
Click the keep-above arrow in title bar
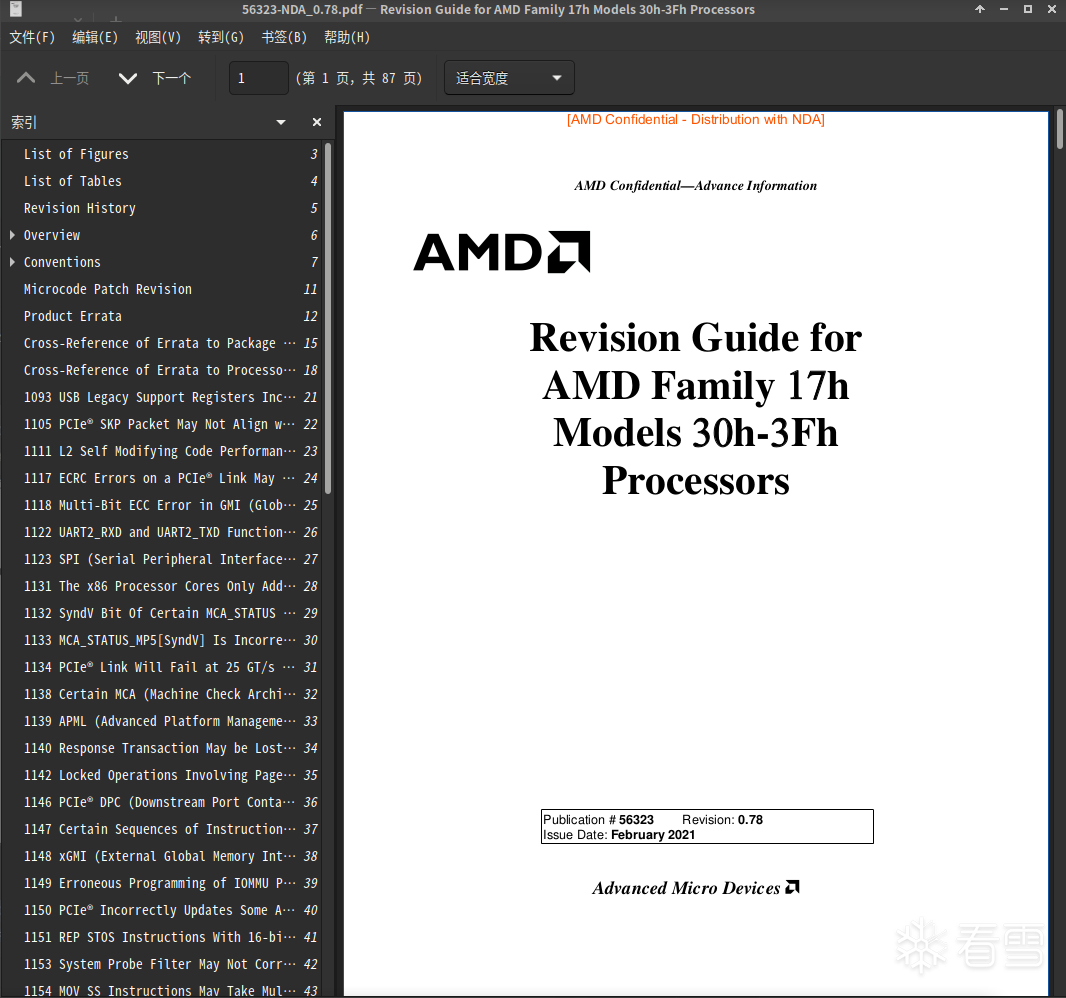click(980, 9)
